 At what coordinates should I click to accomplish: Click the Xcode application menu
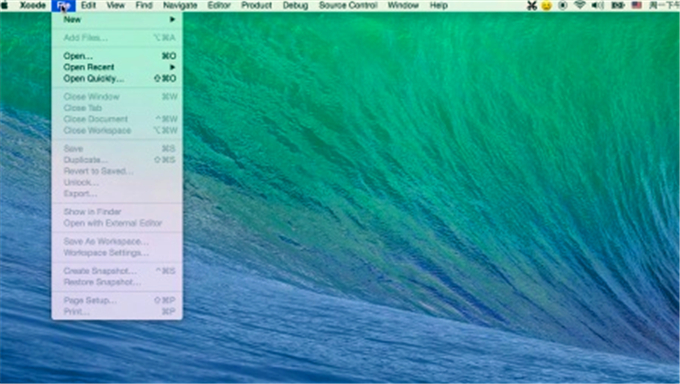[33, 6]
